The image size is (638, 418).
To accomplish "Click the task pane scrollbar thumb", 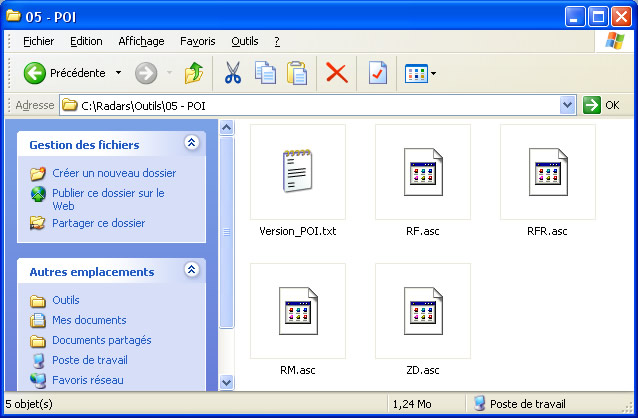I will [x=227, y=232].
